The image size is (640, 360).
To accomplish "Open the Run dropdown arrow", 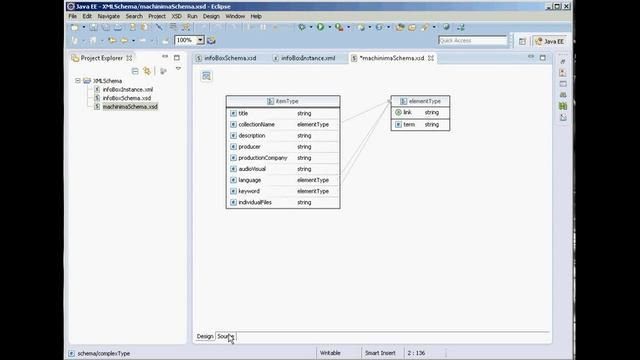I will [330, 27].
